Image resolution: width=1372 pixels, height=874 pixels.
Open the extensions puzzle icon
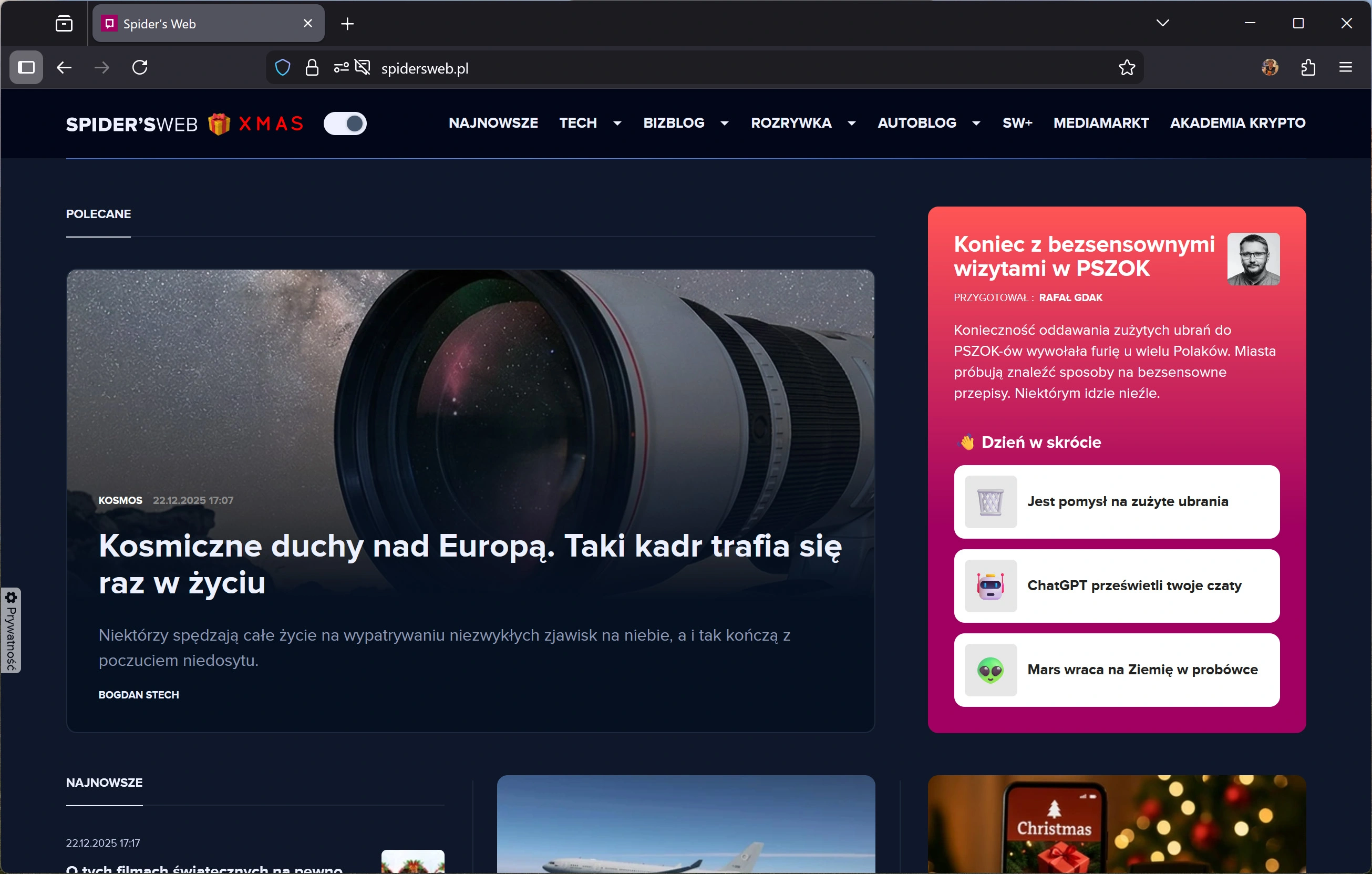(x=1308, y=68)
